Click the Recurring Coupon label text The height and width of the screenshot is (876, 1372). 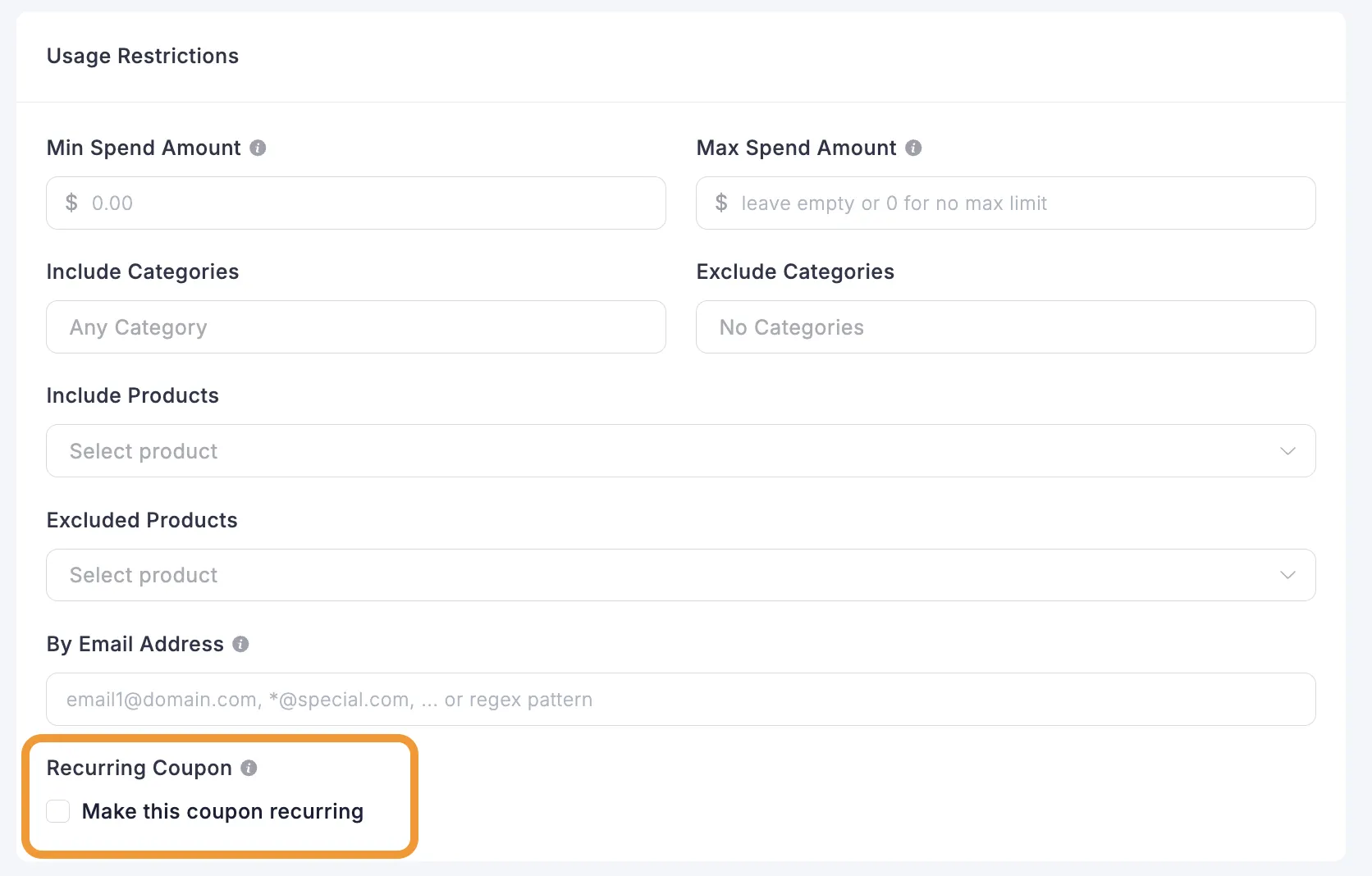(x=139, y=769)
